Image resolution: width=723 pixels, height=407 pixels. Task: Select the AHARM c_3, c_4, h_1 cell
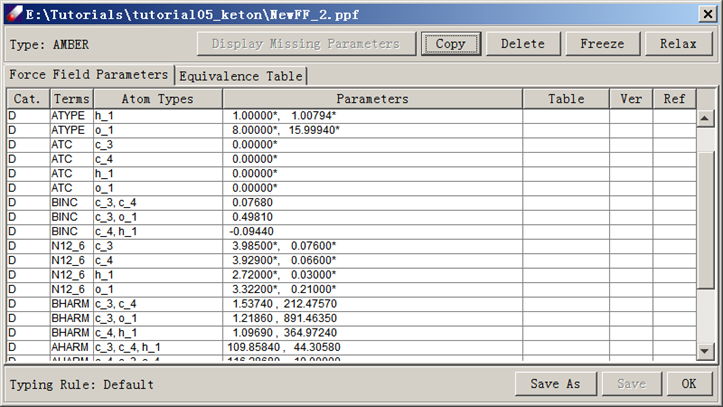click(x=158, y=347)
